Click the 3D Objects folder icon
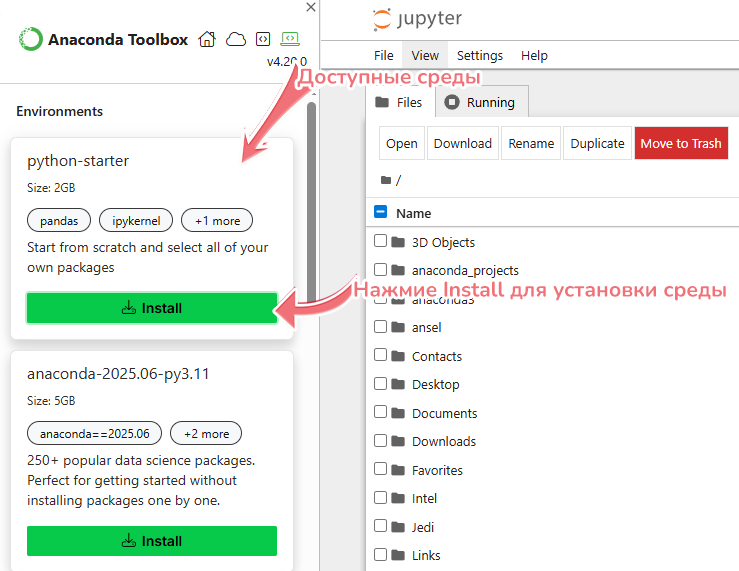The width and height of the screenshot is (739, 571). click(x=398, y=242)
